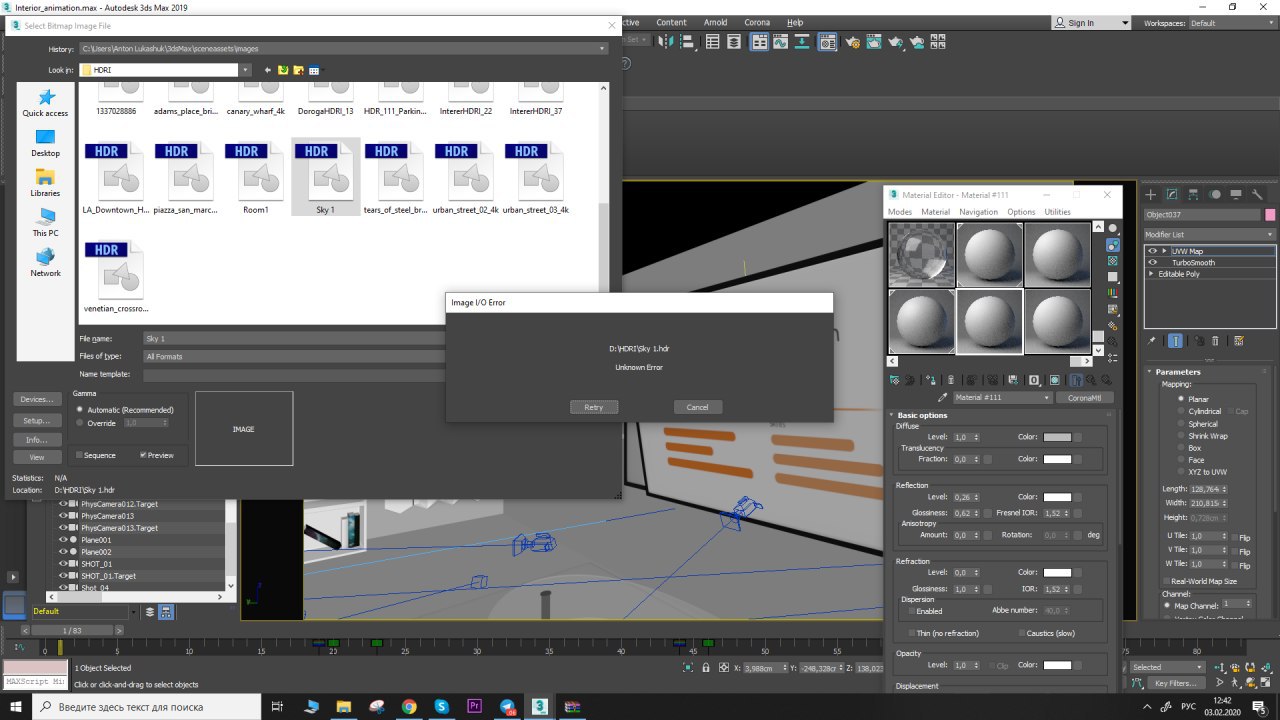Open Navigation menu in Material Editor
This screenshot has width=1280, height=720.
coord(978,212)
